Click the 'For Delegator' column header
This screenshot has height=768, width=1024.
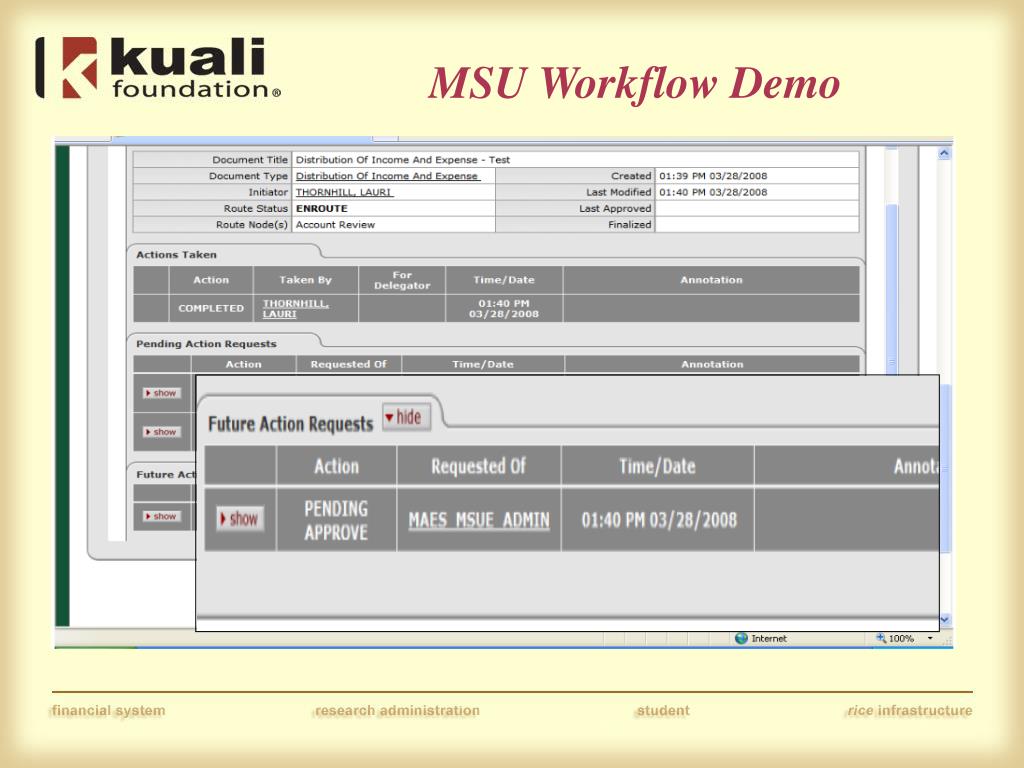coord(402,280)
